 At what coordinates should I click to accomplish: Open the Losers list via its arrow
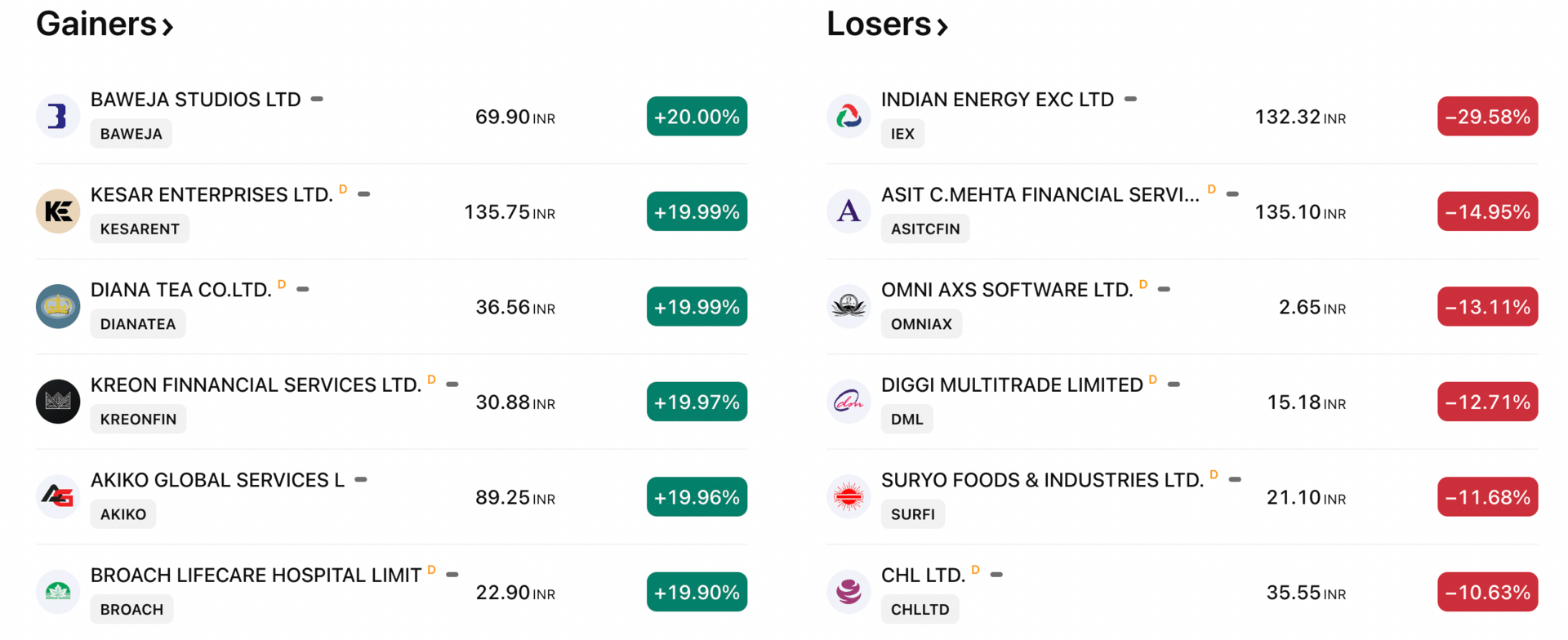click(942, 28)
